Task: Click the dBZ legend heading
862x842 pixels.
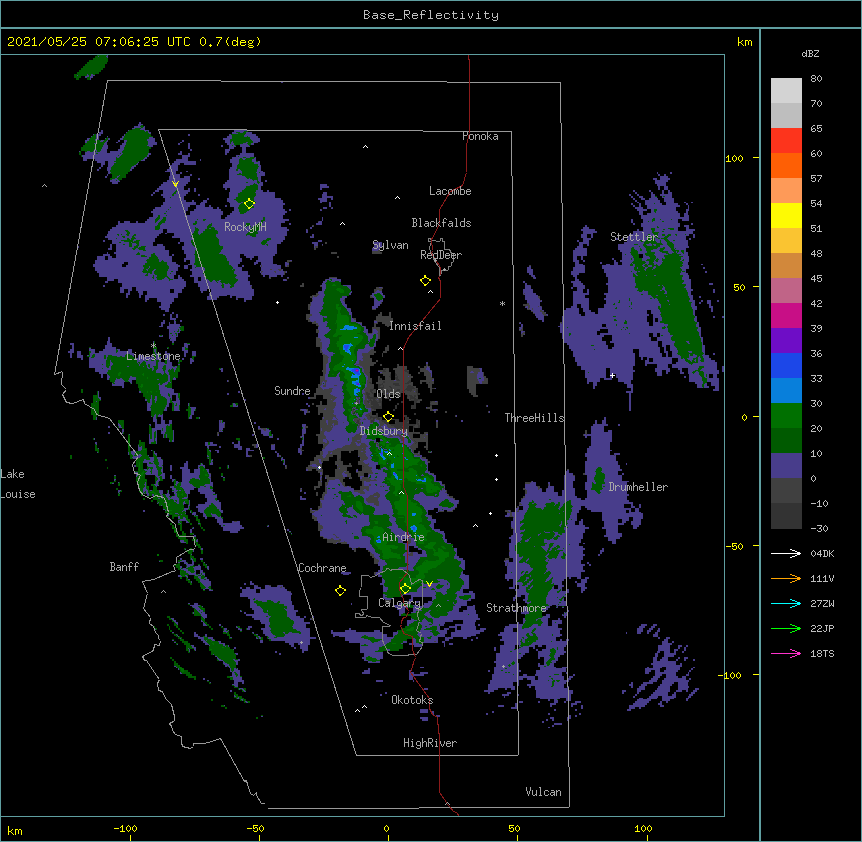Action: [810, 54]
